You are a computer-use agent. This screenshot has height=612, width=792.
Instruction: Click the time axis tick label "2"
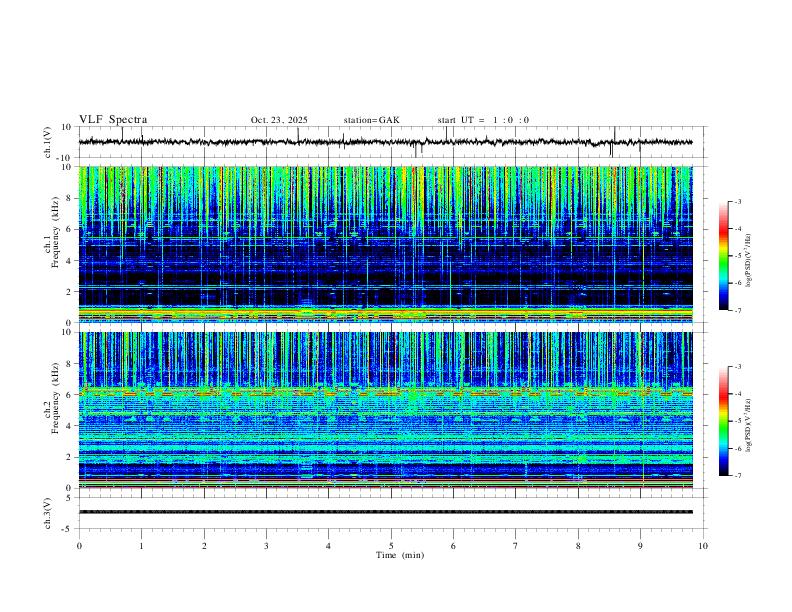(x=204, y=546)
